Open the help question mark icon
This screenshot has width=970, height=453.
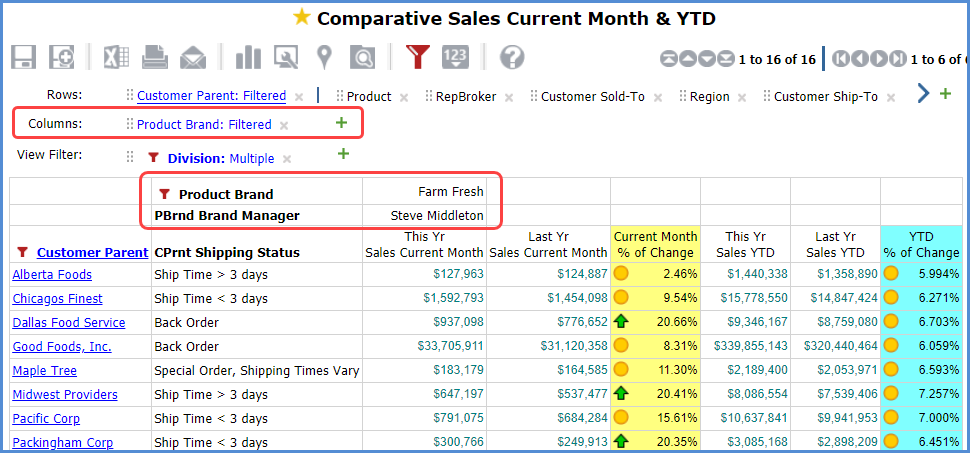[x=512, y=57]
